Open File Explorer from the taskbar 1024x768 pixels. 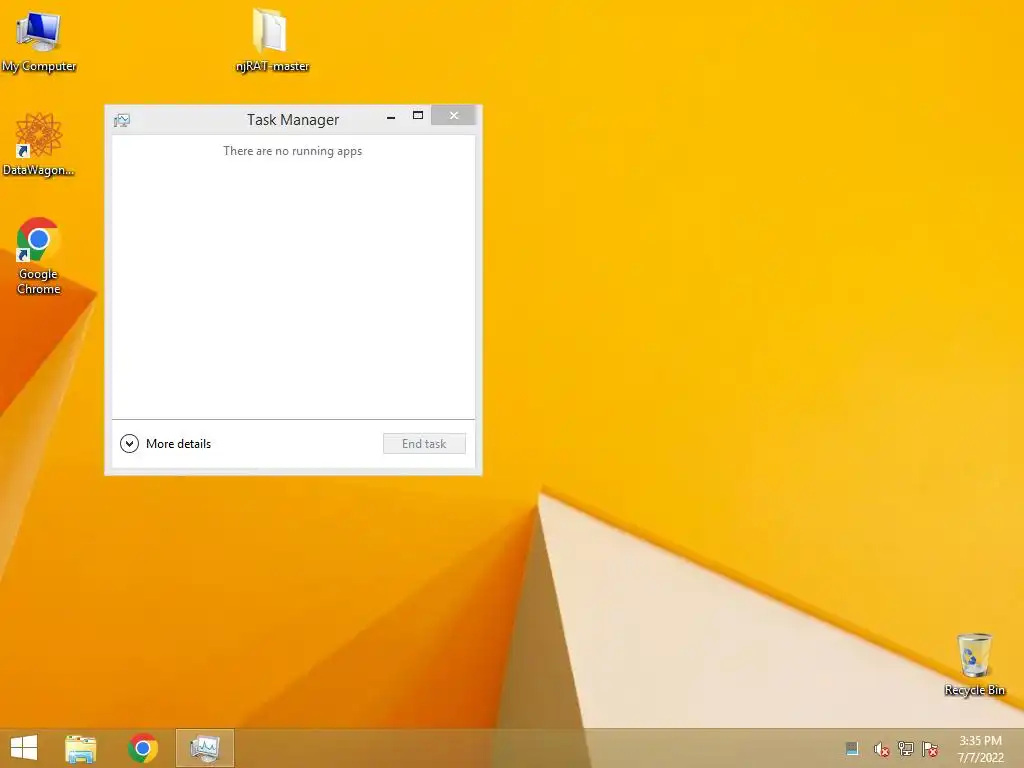pyautogui.click(x=81, y=748)
